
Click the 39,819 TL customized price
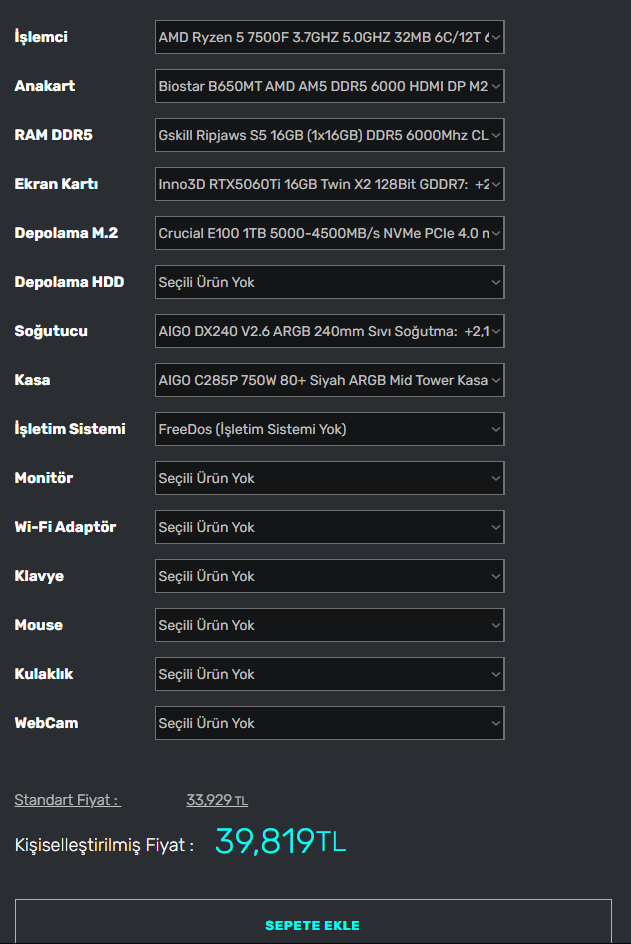(280, 842)
